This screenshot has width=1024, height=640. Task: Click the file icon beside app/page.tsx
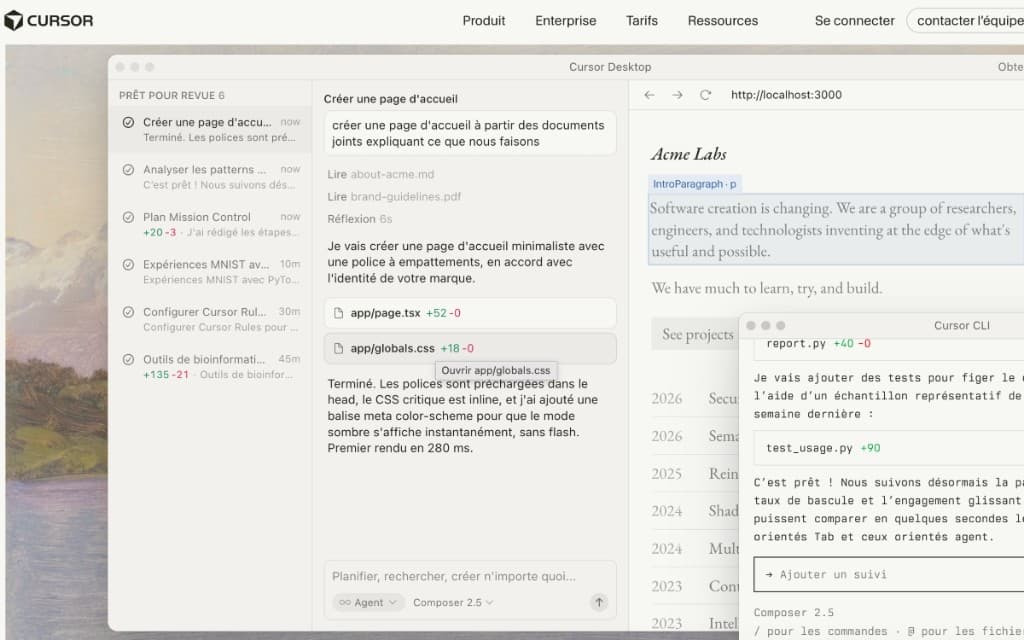[x=338, y=313]
